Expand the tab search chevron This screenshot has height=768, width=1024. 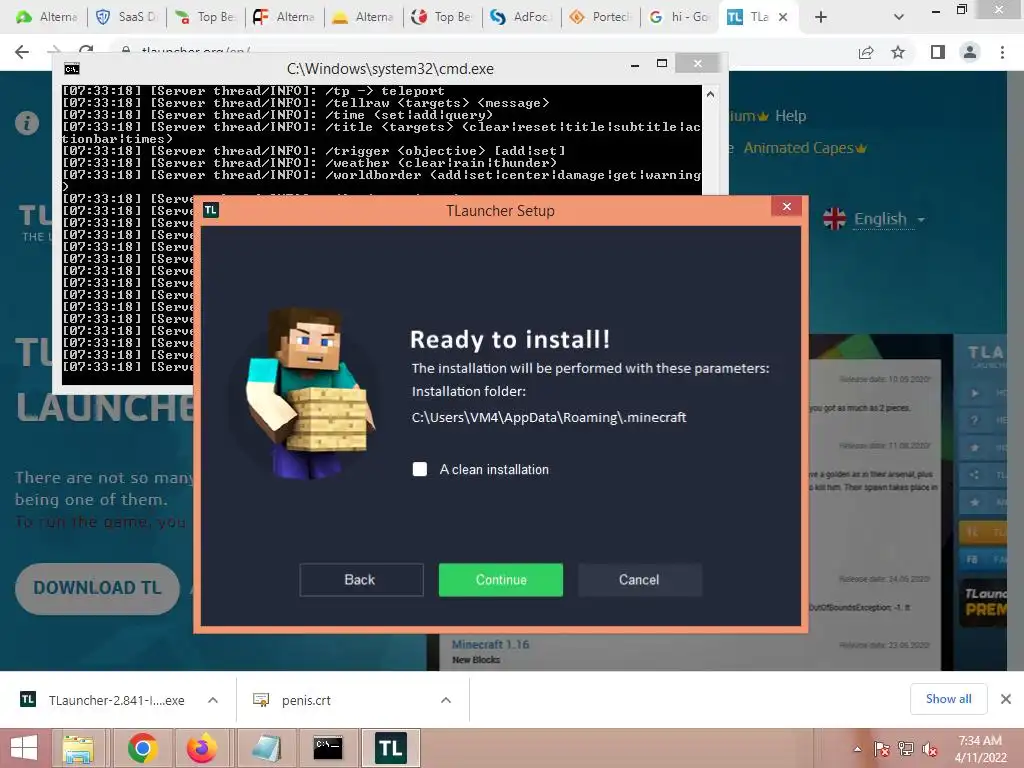click(899, 17)
